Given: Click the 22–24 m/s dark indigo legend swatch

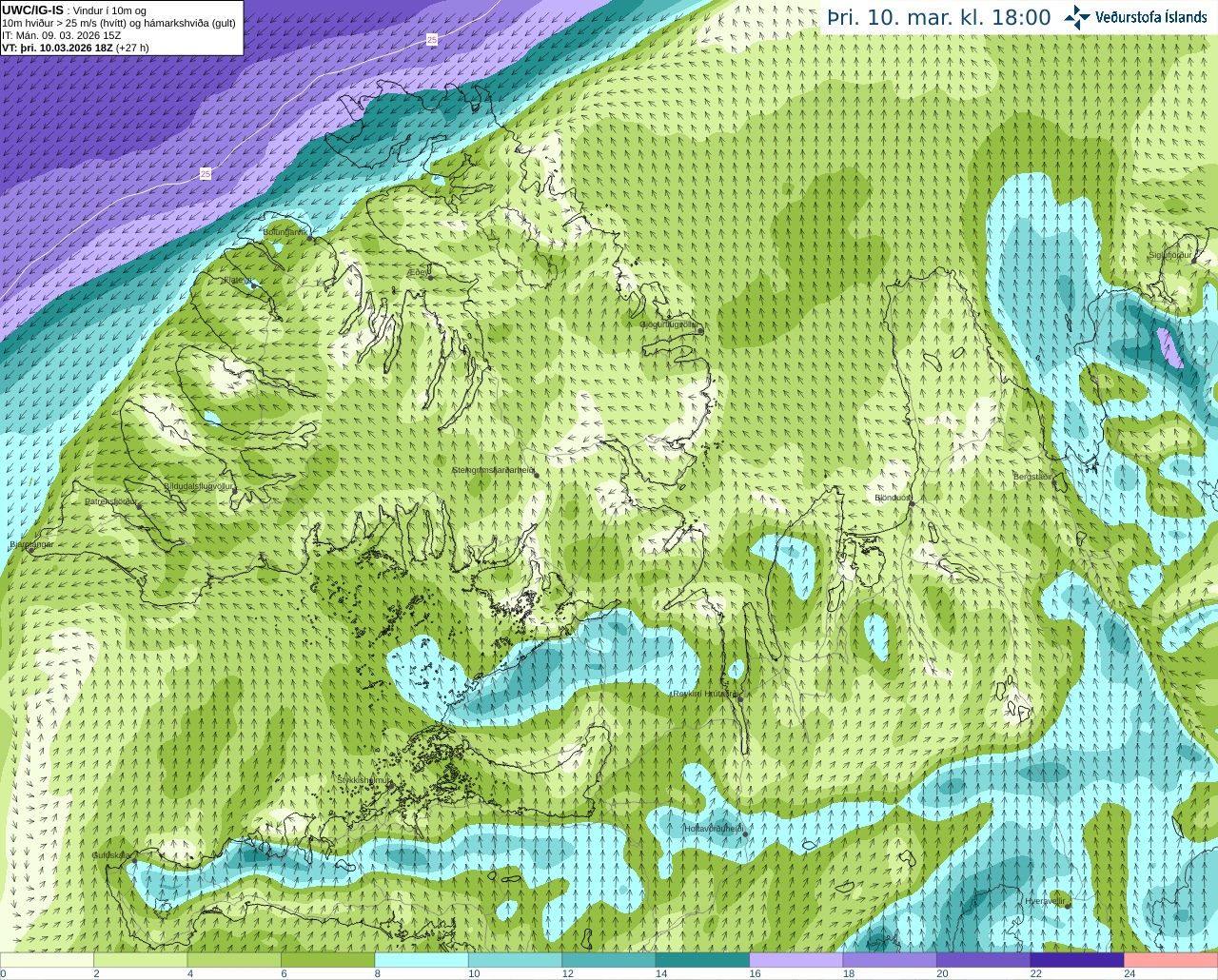Looking at the screenshot, I should coord(1077,960).
